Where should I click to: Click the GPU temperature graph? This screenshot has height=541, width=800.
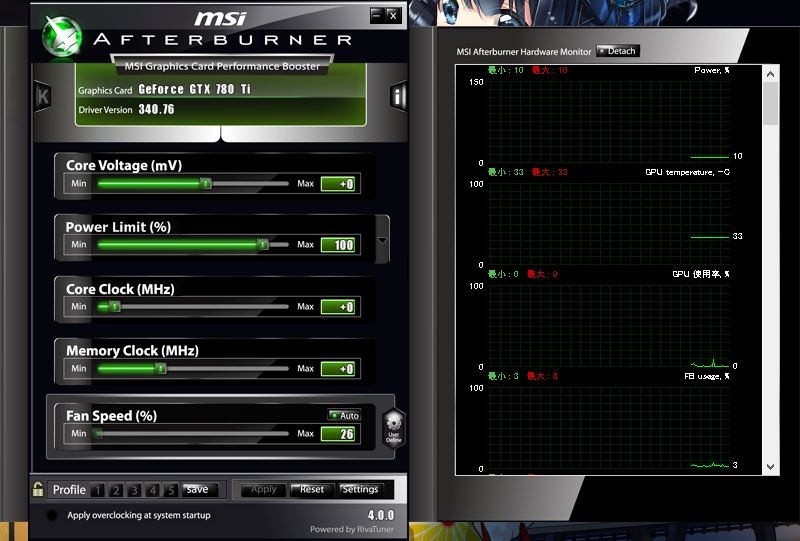point(609,224)
